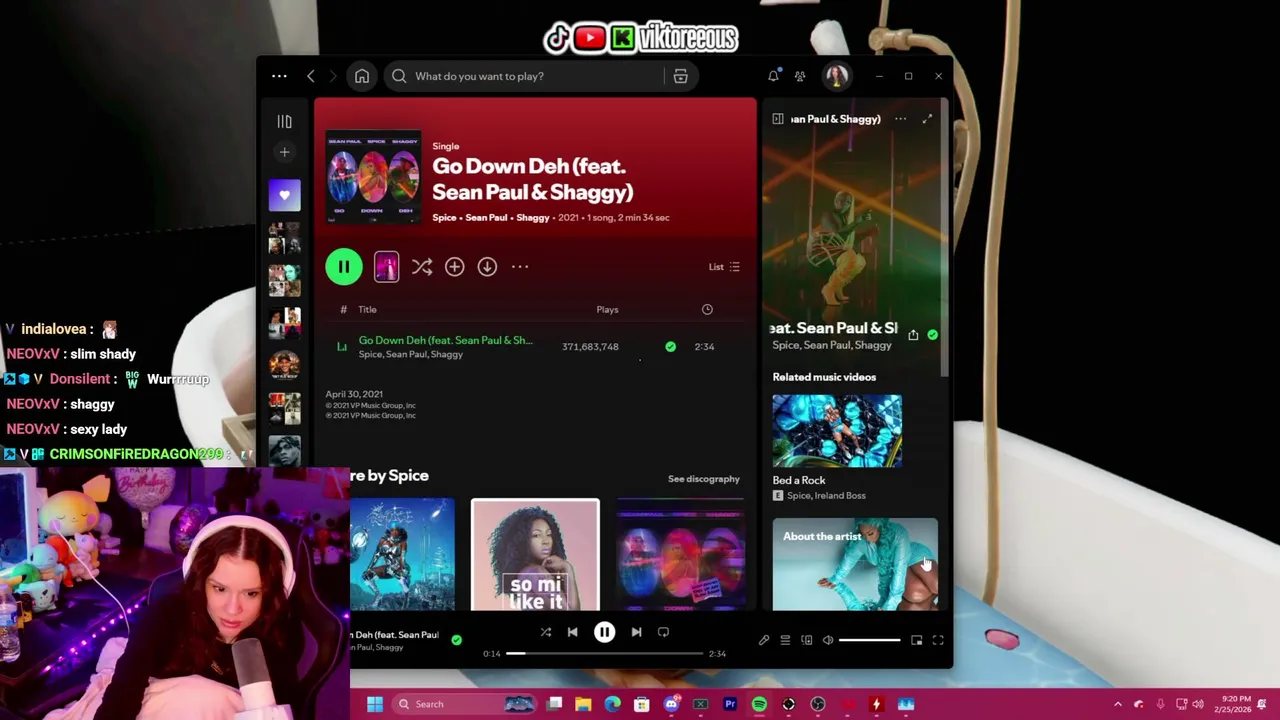
Task: Open the Windows Start menu
Action: 375,704
